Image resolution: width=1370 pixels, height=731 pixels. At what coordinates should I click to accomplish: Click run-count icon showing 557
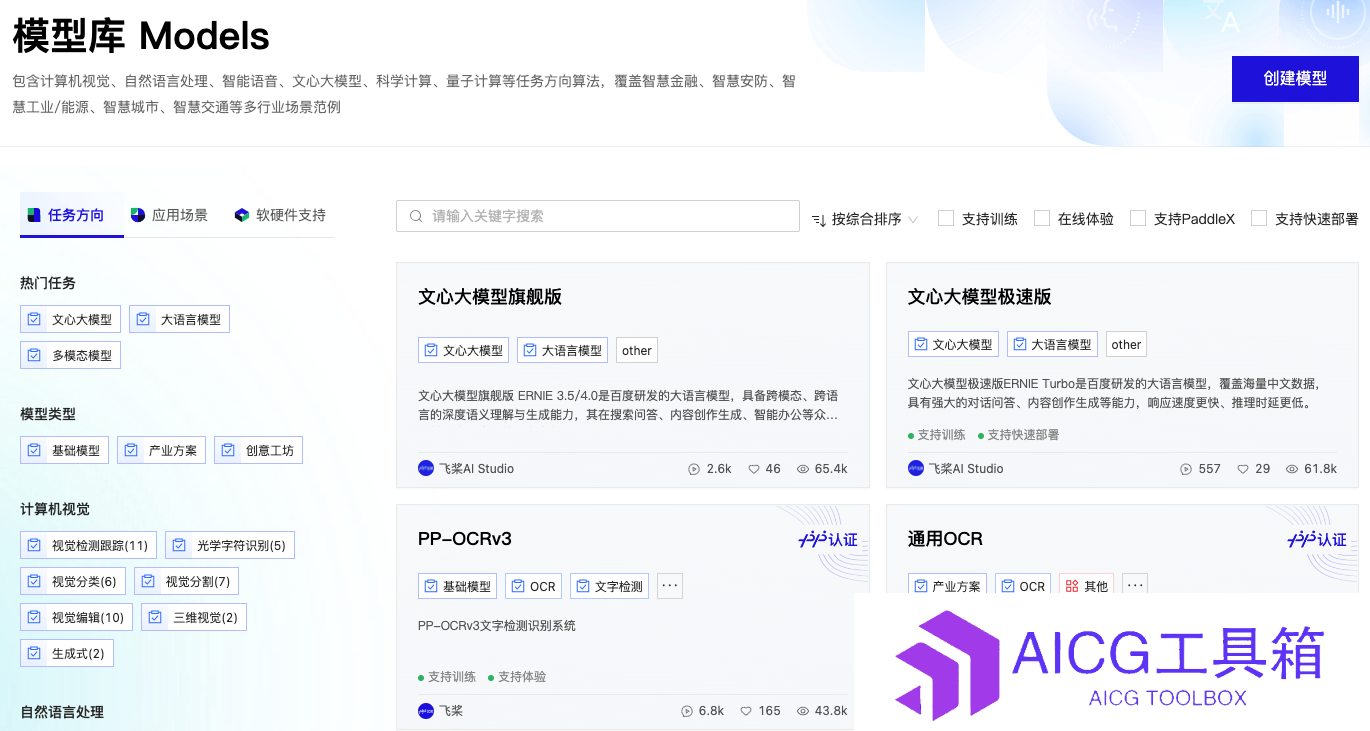click(x=1186, y=468)
